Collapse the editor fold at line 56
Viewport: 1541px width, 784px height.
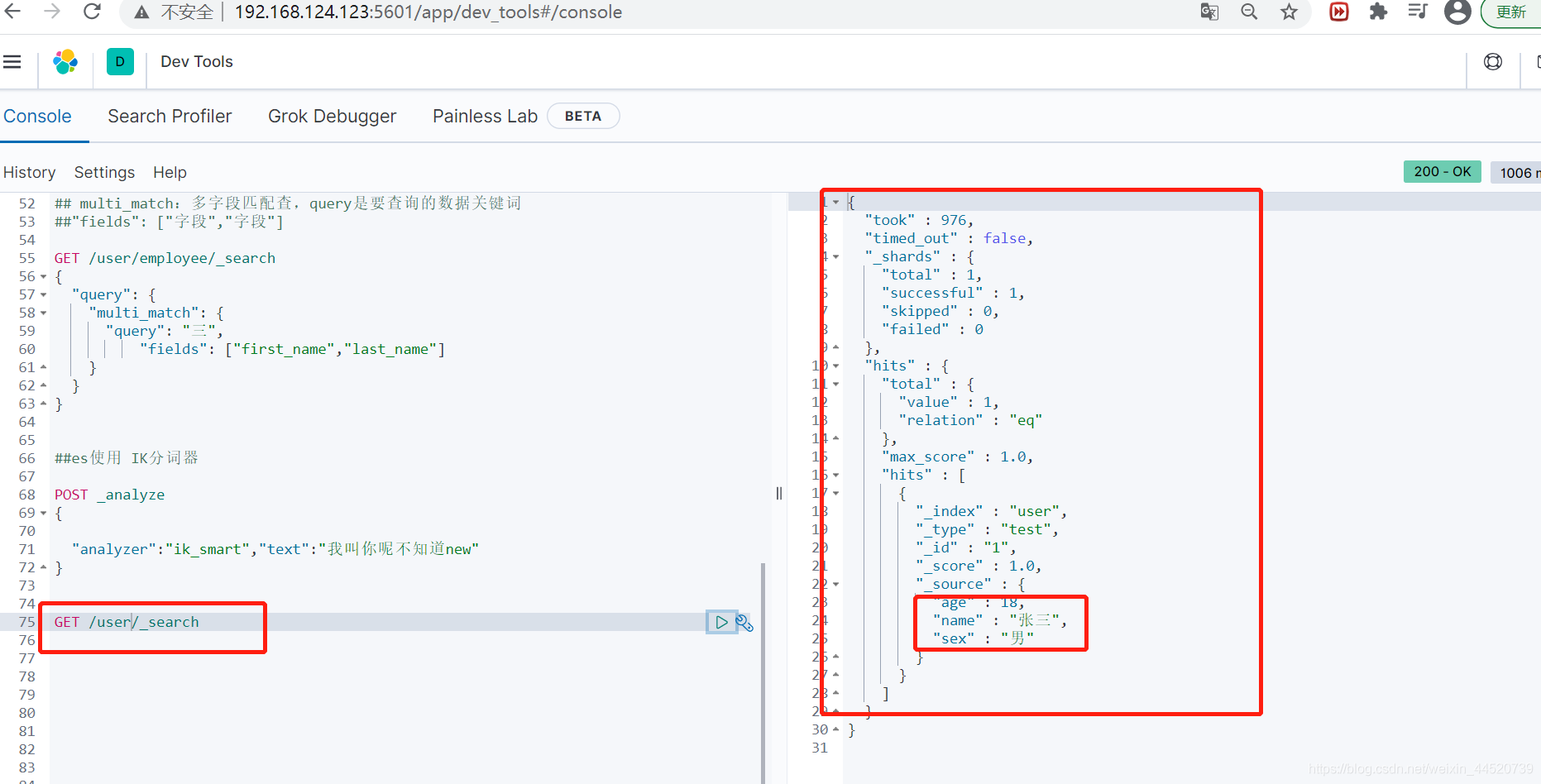click(43, 277)
